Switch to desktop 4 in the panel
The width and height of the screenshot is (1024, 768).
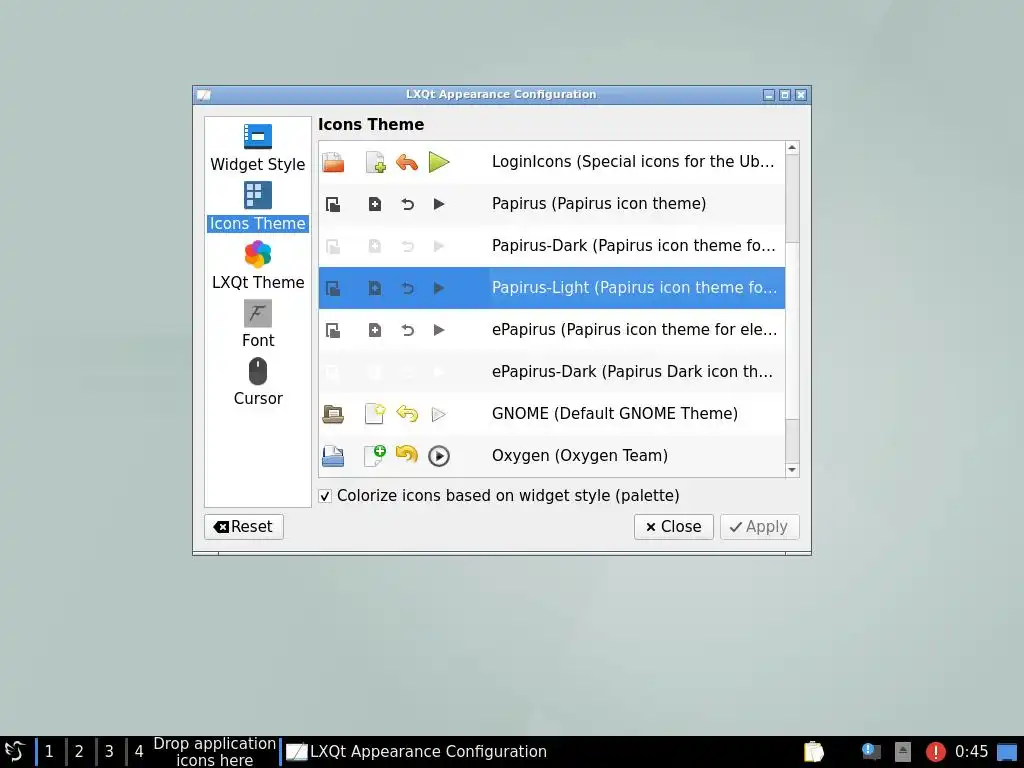tap(139, 752)
